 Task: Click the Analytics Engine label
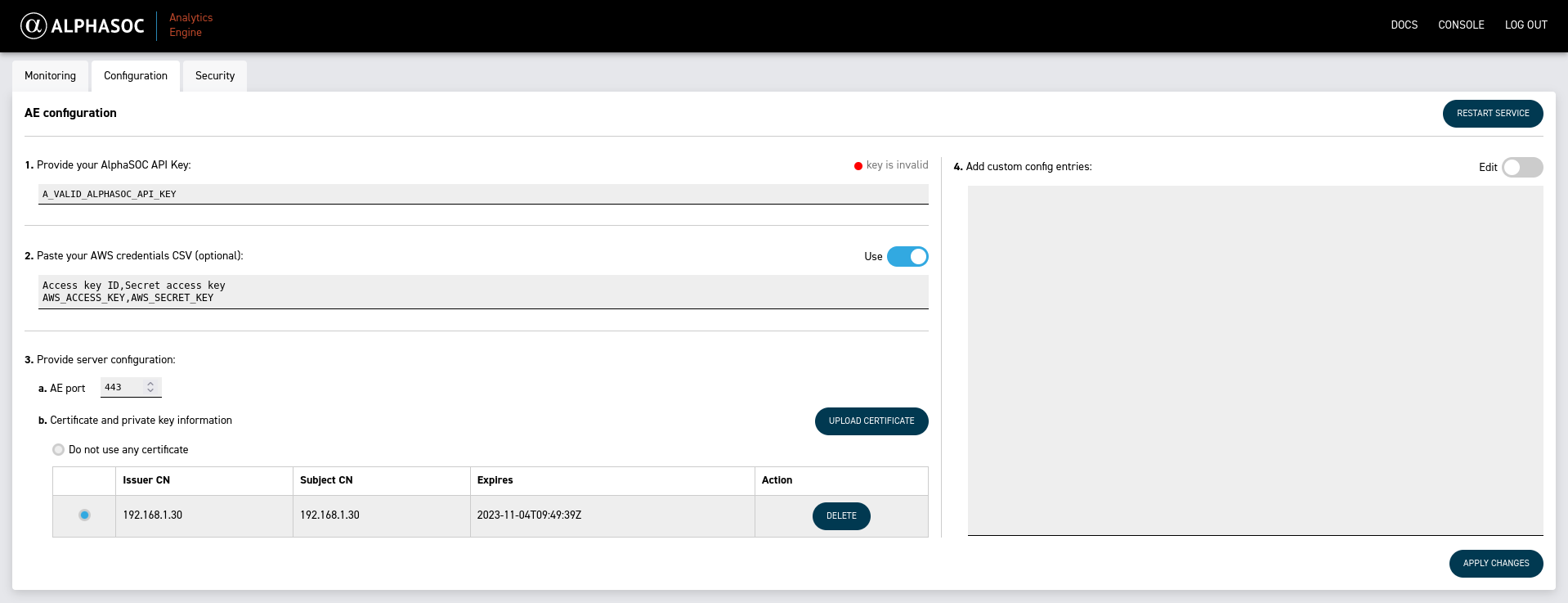point(190,25)
